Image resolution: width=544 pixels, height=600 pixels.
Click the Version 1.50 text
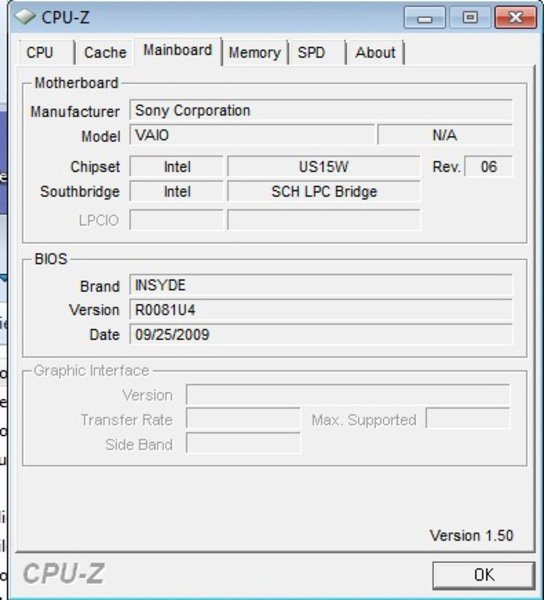tap(471, 536)
